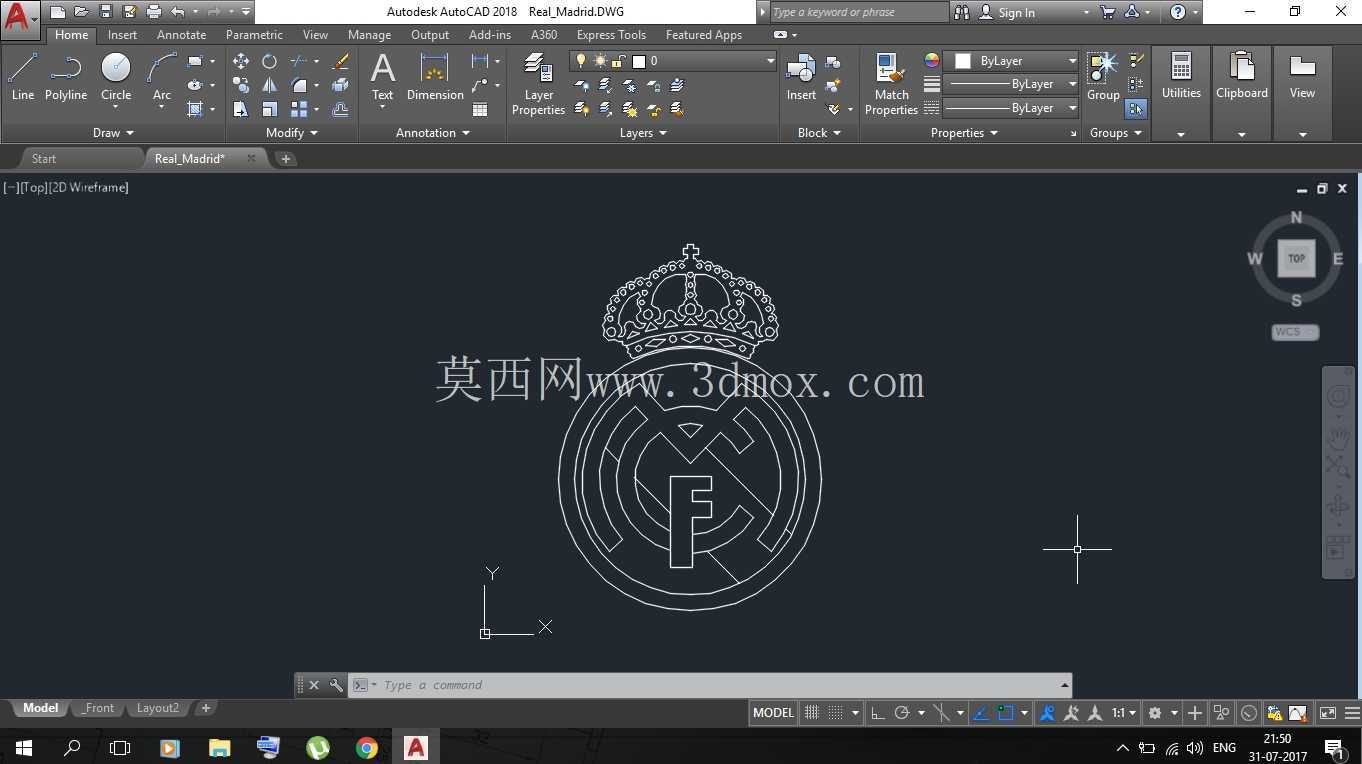Image resolution: width=1362 pixels, height=764 pixels.
Task: Open the layer 0 selection dropdown
Action: 770,61
